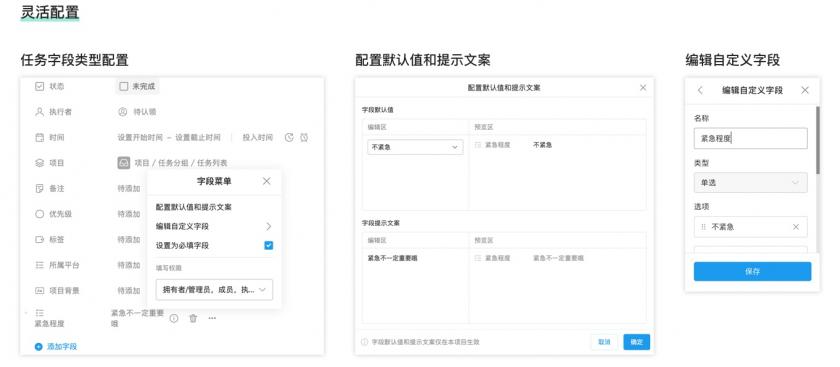Image resolution: width=840 pixels, height=367 pixels.
Task: Select 配置默认值和提示文案 menu item
Action: [x=194, y=207]
